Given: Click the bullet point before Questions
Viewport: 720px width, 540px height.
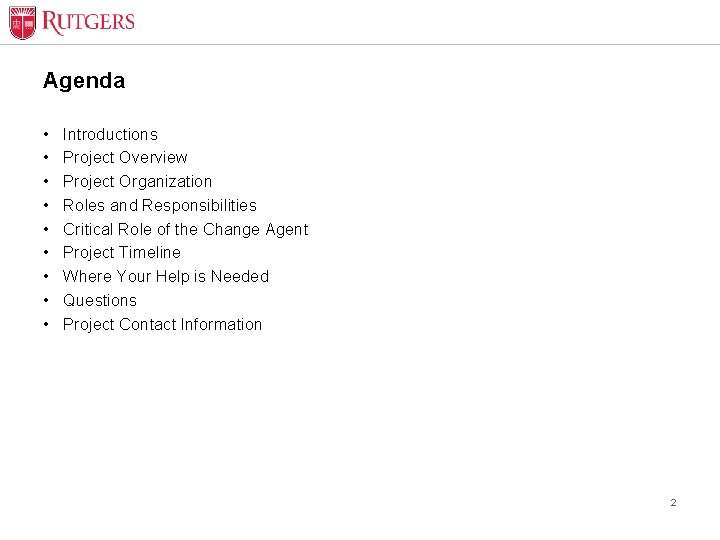Looking at the screenshot, I should (x=46, y=300).
